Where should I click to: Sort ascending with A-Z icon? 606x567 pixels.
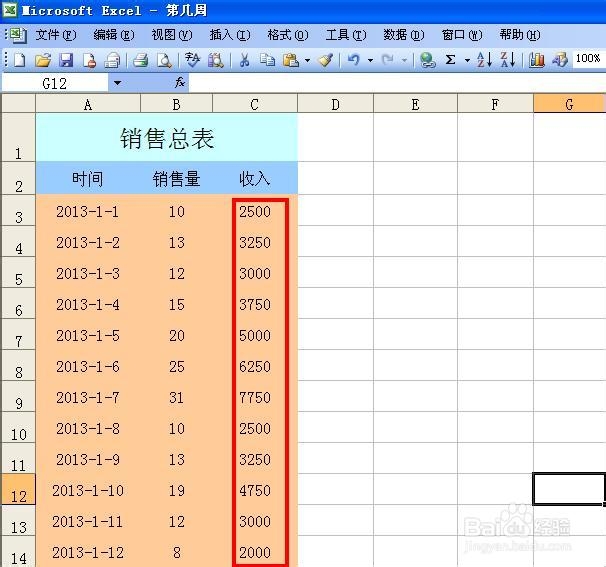(484, 60)
